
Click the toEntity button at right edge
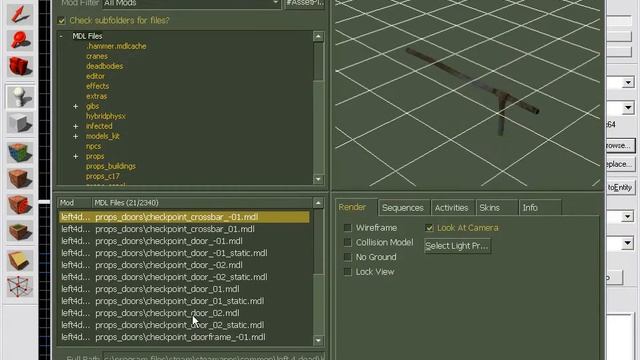point(620,187)
